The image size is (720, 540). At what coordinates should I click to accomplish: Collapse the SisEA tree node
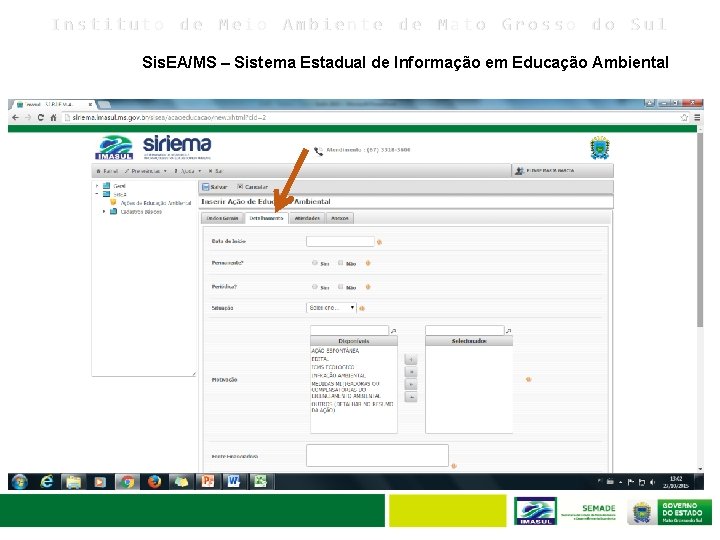pos(97,194)
